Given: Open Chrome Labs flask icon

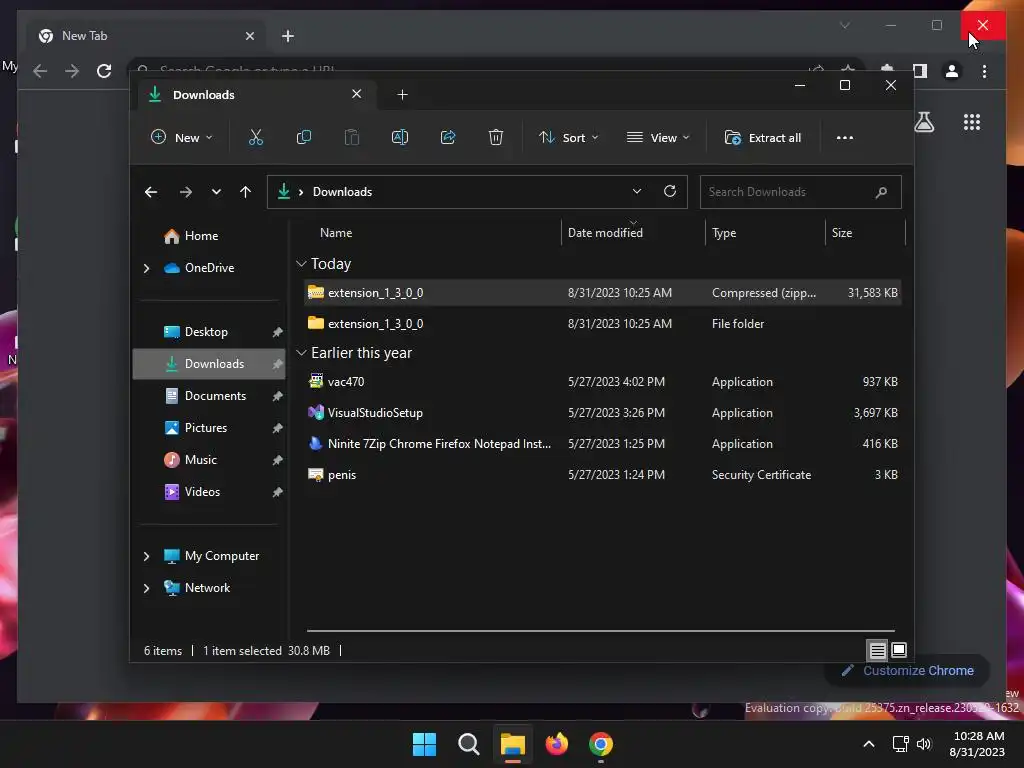Looking at the screenshot, I should pyautogui.click(x=924, y=122).
